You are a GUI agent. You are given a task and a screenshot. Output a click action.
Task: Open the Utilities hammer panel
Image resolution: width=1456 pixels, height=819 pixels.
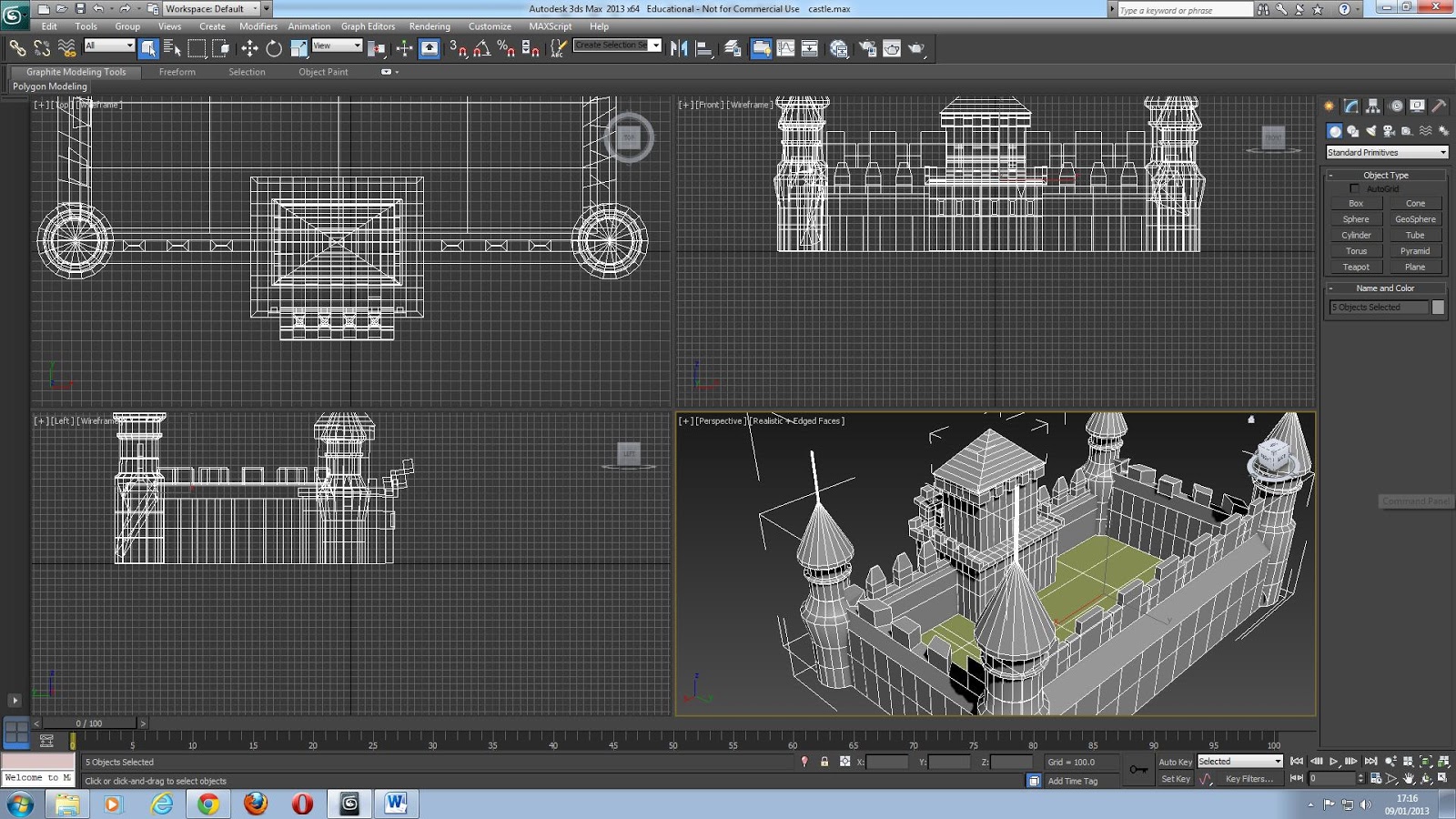click(1439, 106)
